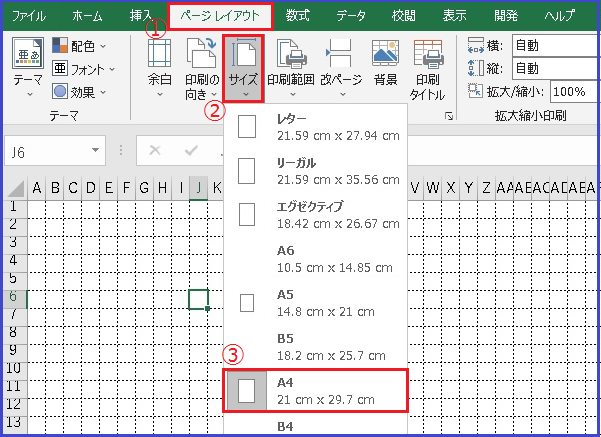Viewport: 601px width, 437px height.
Task: Switch to the 開発 tab
Action: click(506, 16)
